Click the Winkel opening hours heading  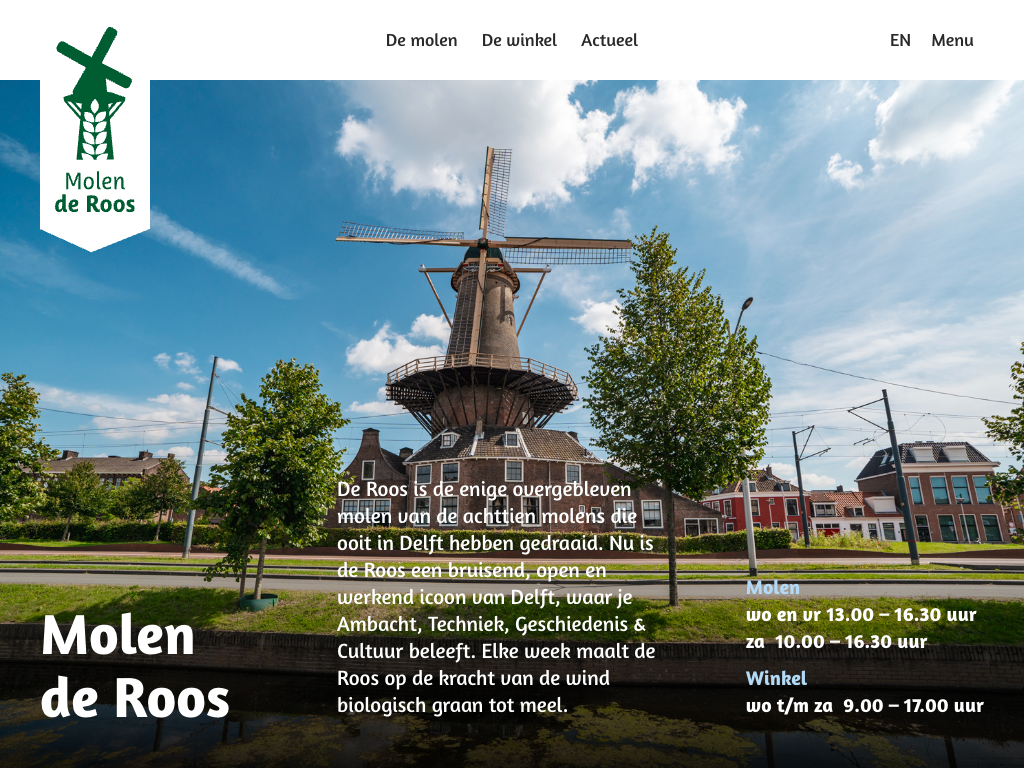[x=776, y=679]
